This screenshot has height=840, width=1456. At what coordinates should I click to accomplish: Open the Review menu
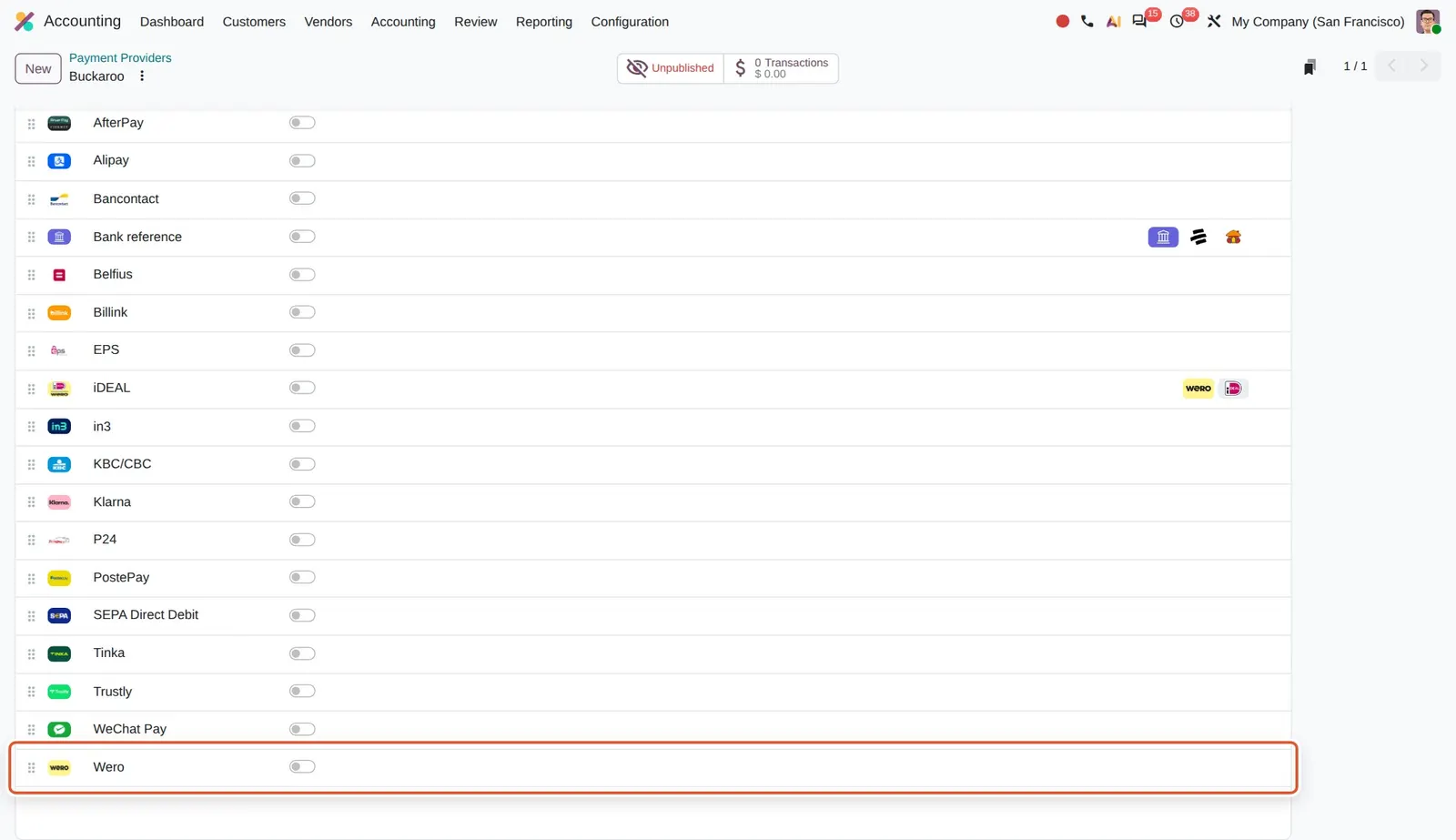tap(476, 22)
